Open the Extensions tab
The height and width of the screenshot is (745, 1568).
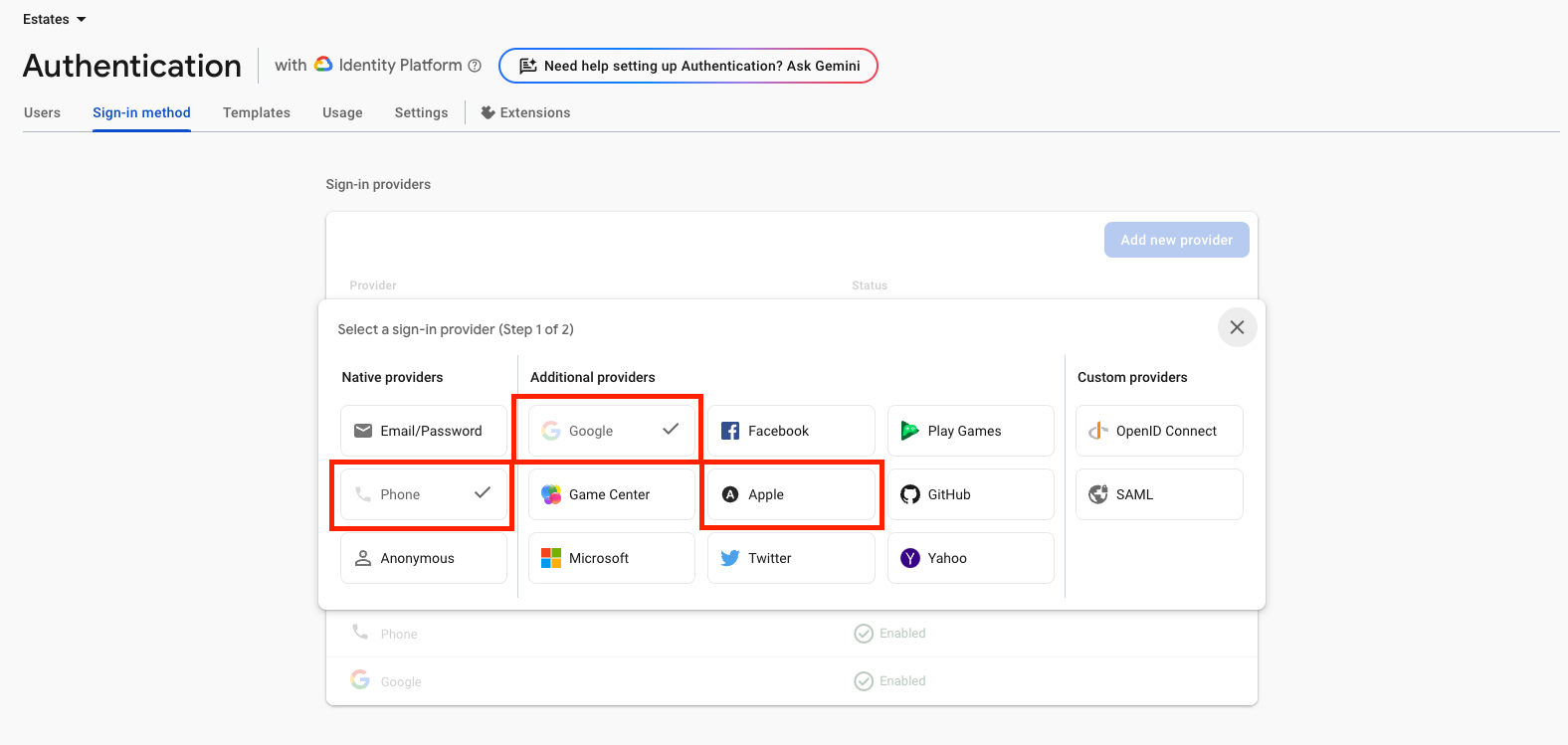point(525,112)
